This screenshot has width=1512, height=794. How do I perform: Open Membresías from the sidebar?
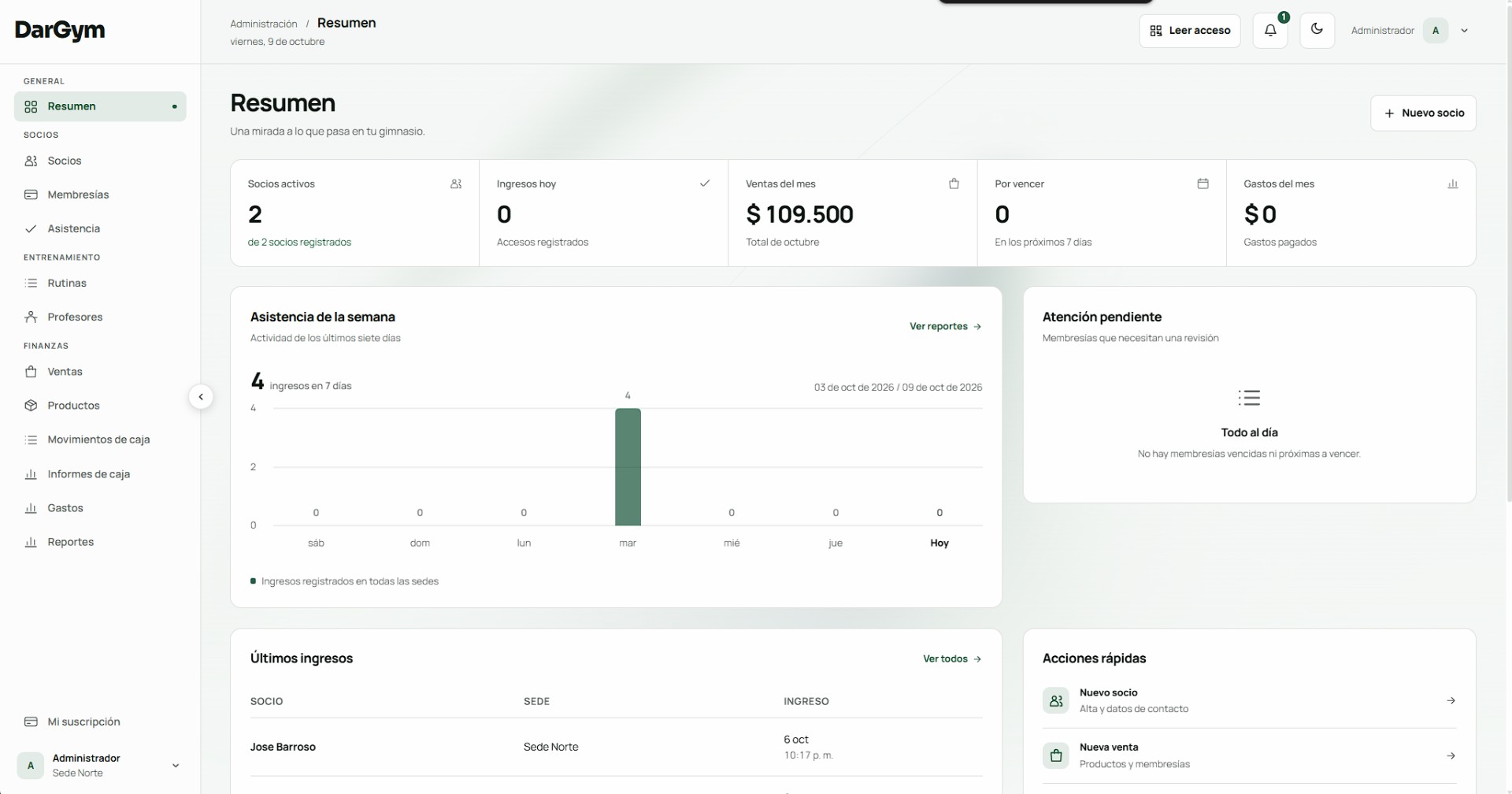click(x=100, y=195)
